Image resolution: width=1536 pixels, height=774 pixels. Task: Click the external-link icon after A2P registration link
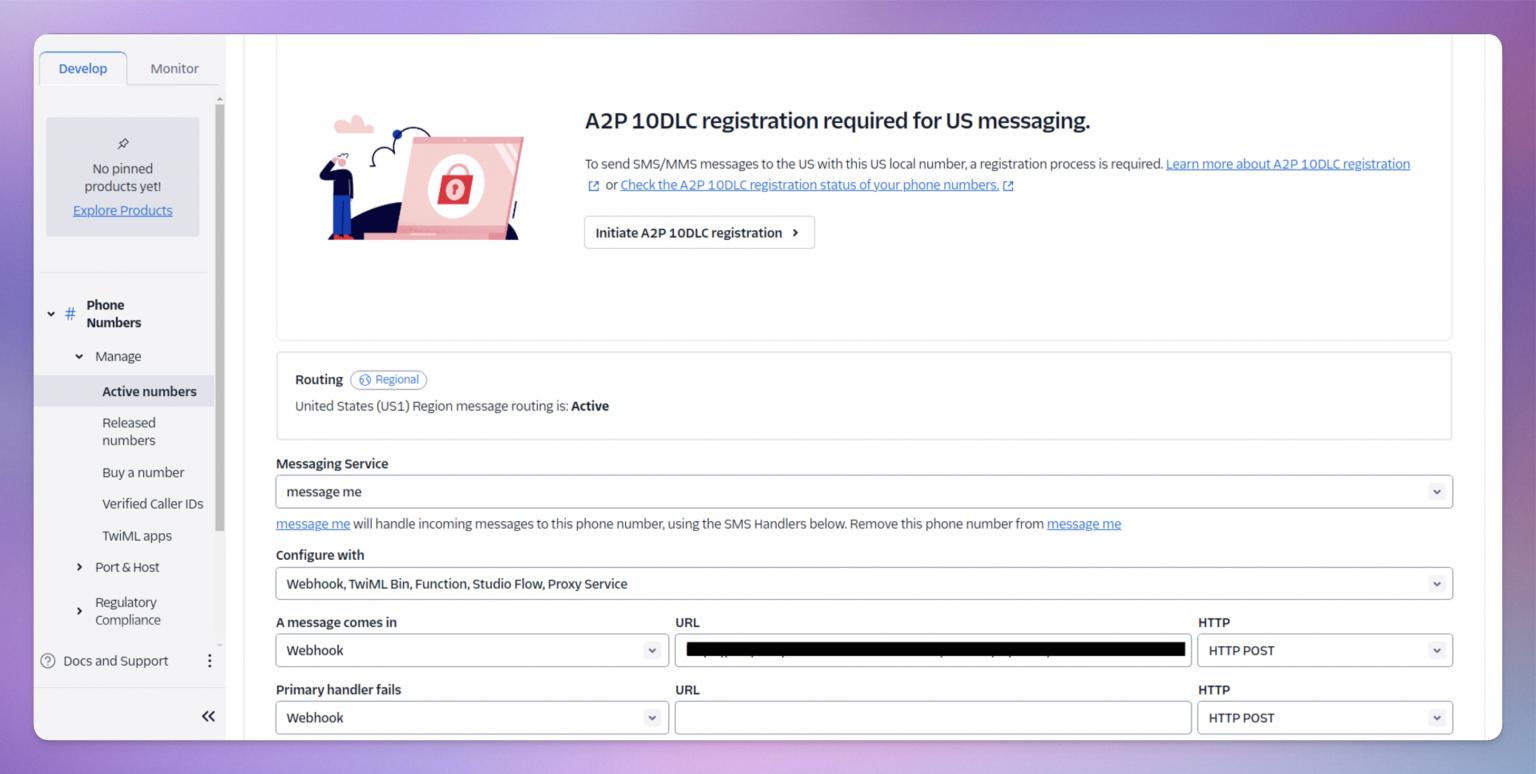click(594, 184)
